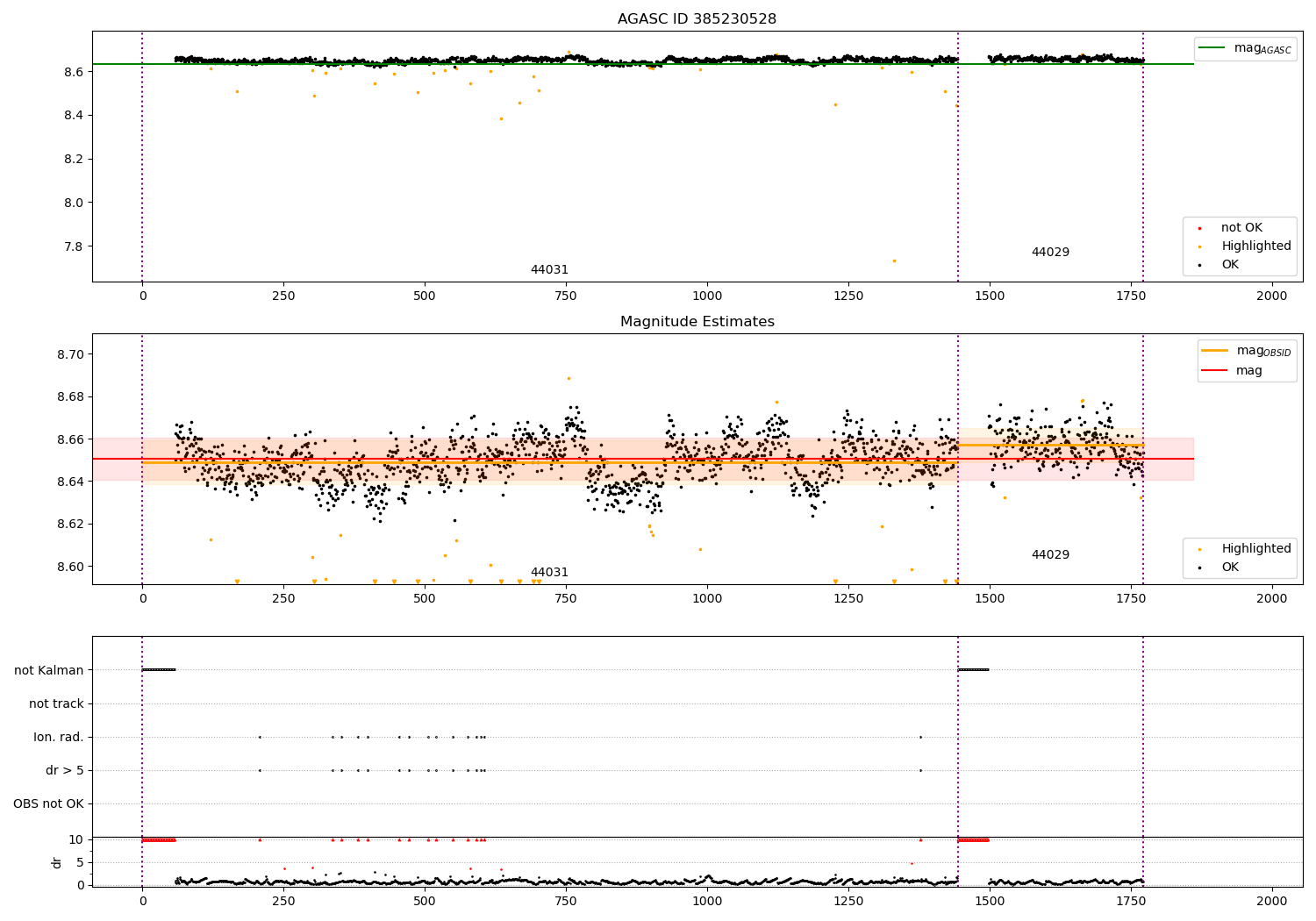Click the 'dr > 5' row label

pyautogui.click(x=65, y=771)
